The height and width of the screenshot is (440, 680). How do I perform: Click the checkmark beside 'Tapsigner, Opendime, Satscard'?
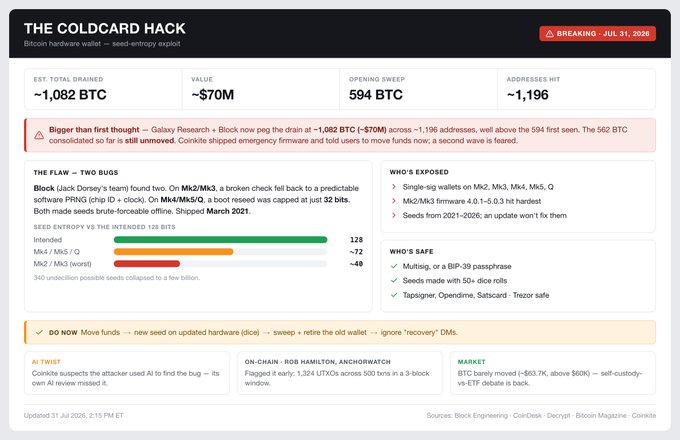[394, 295]
